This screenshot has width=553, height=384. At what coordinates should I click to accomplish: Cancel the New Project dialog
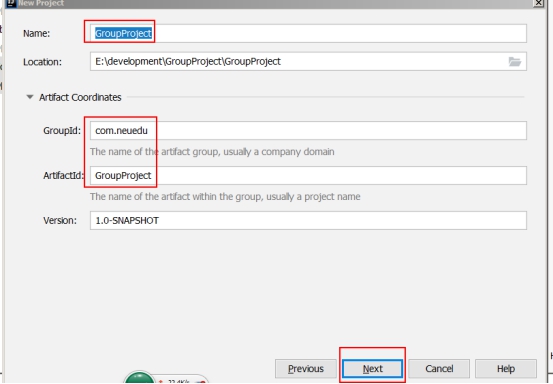point(439,368)
